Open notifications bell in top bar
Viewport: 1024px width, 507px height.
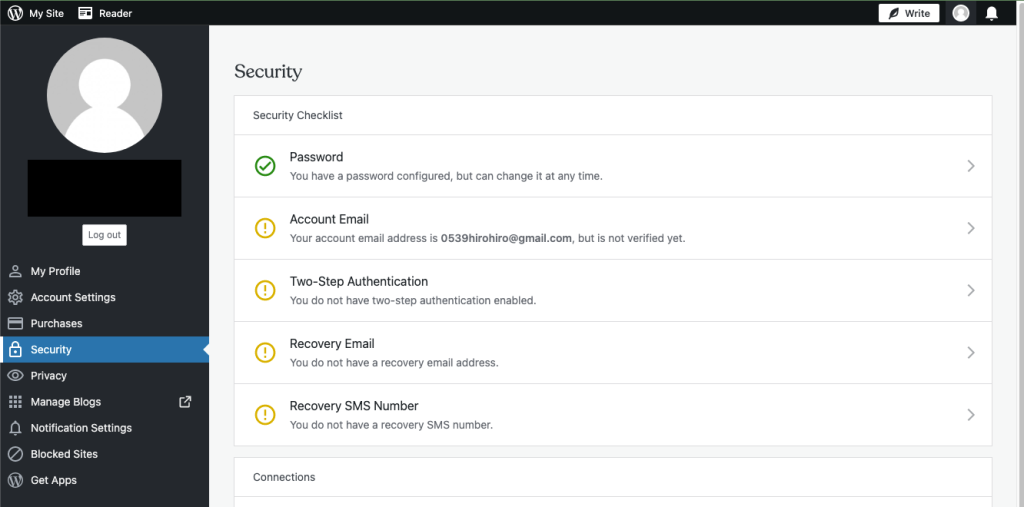[x=991, y=13]
